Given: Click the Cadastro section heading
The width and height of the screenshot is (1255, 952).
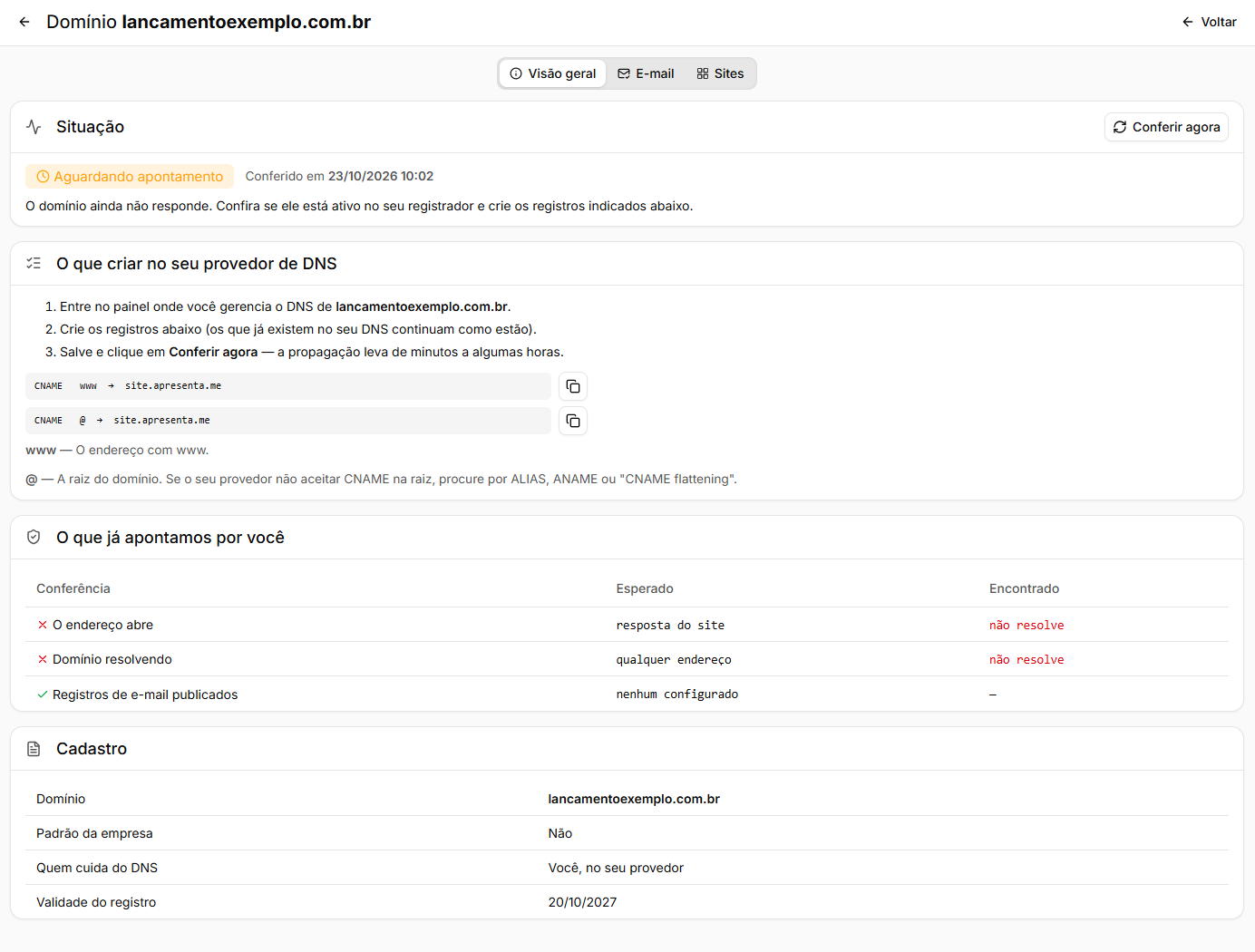Looking at the screenshot, I should coord(92,749).
